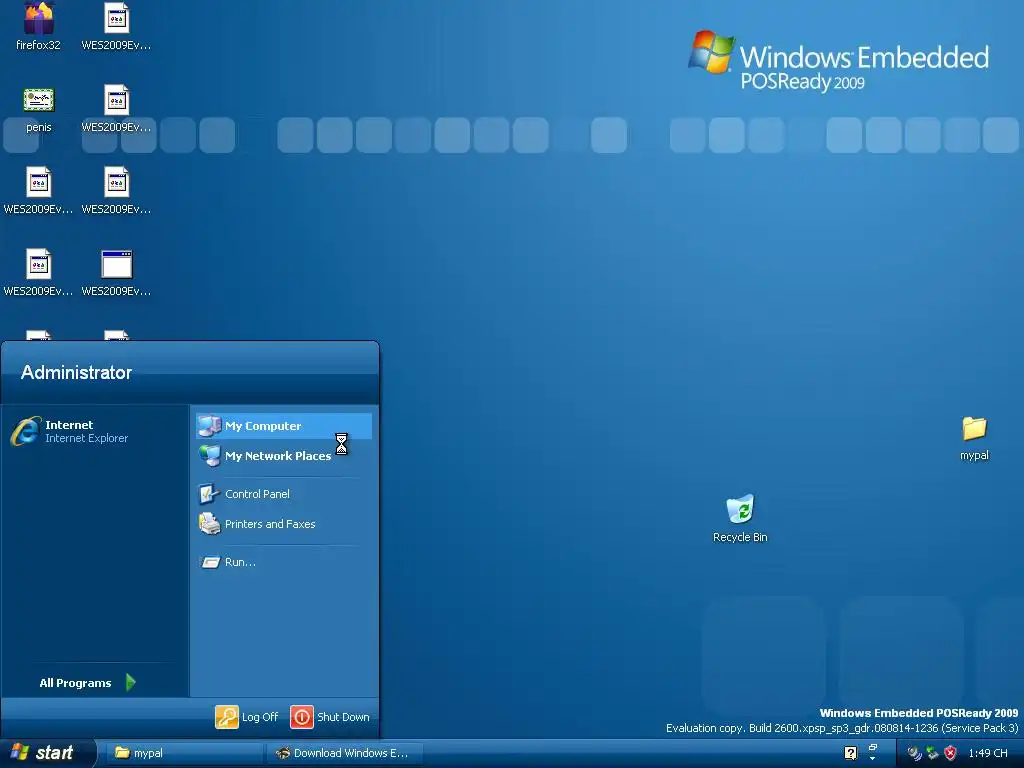Switch to Download Windows E... taskbar window
Screen dimensions: 1024x768
pos(344,753)
